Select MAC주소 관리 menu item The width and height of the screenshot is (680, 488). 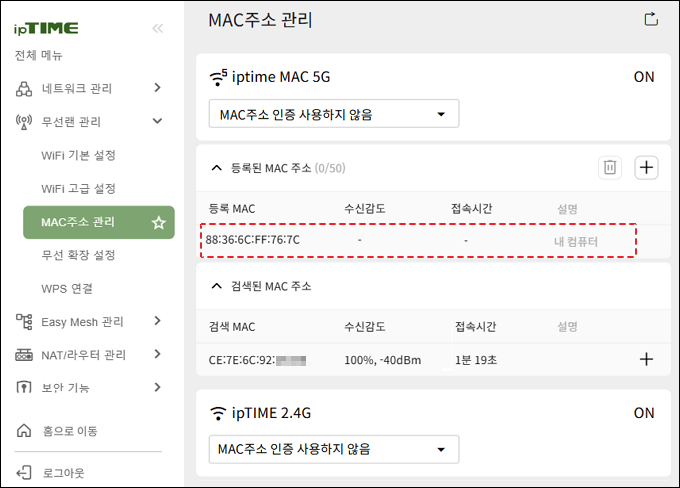click(x=99, y=223)
